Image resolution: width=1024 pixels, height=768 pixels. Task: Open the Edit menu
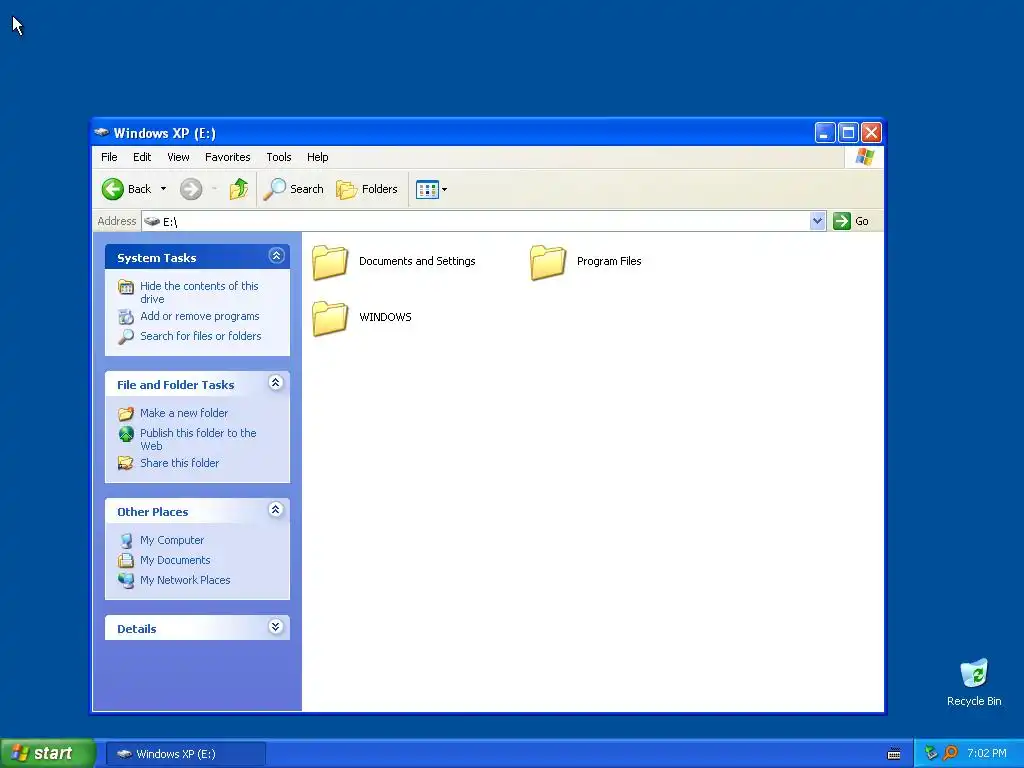click(x=142, y=157)
